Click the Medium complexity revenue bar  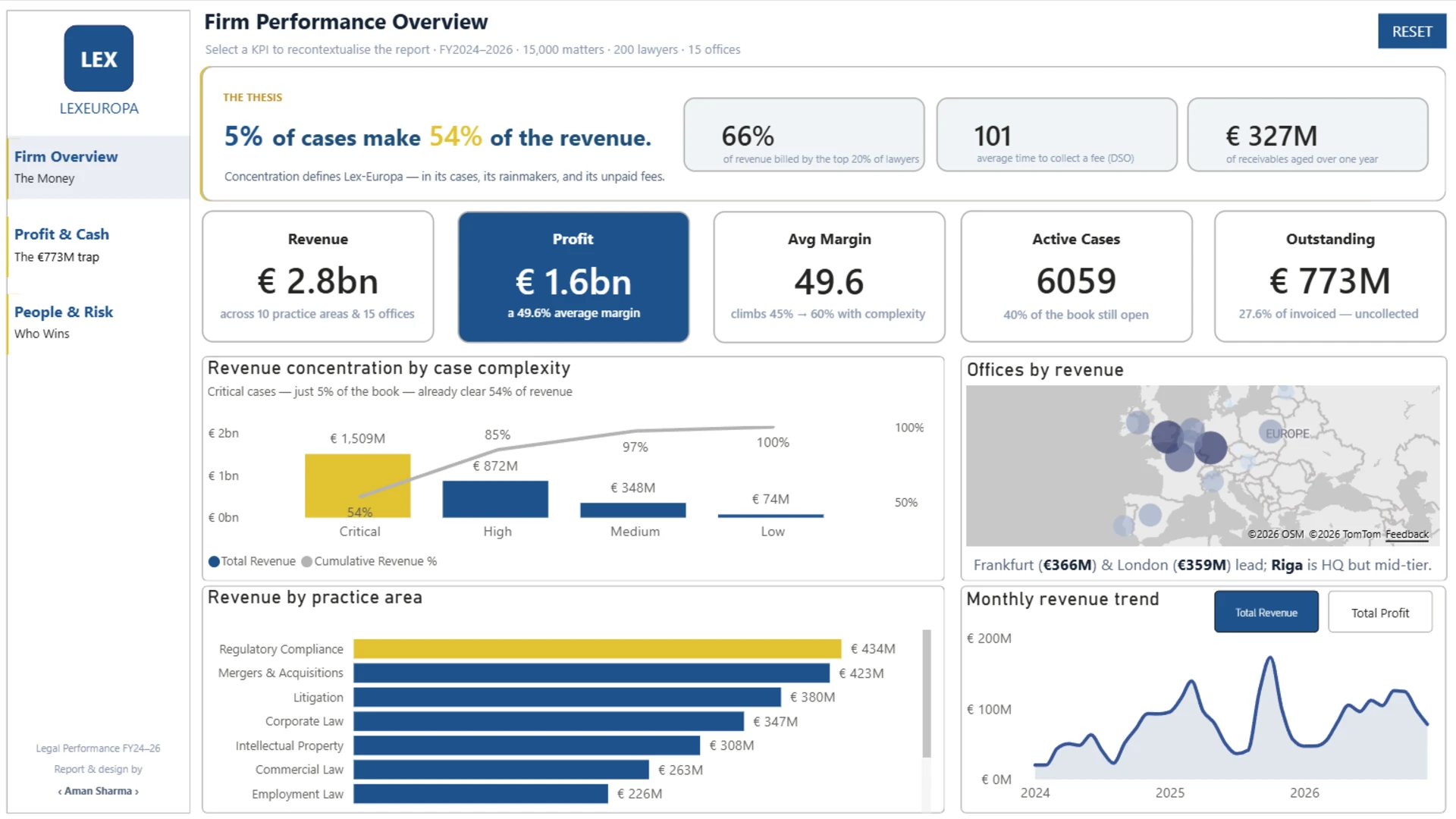pyautogui.click(x=633, y=510)
